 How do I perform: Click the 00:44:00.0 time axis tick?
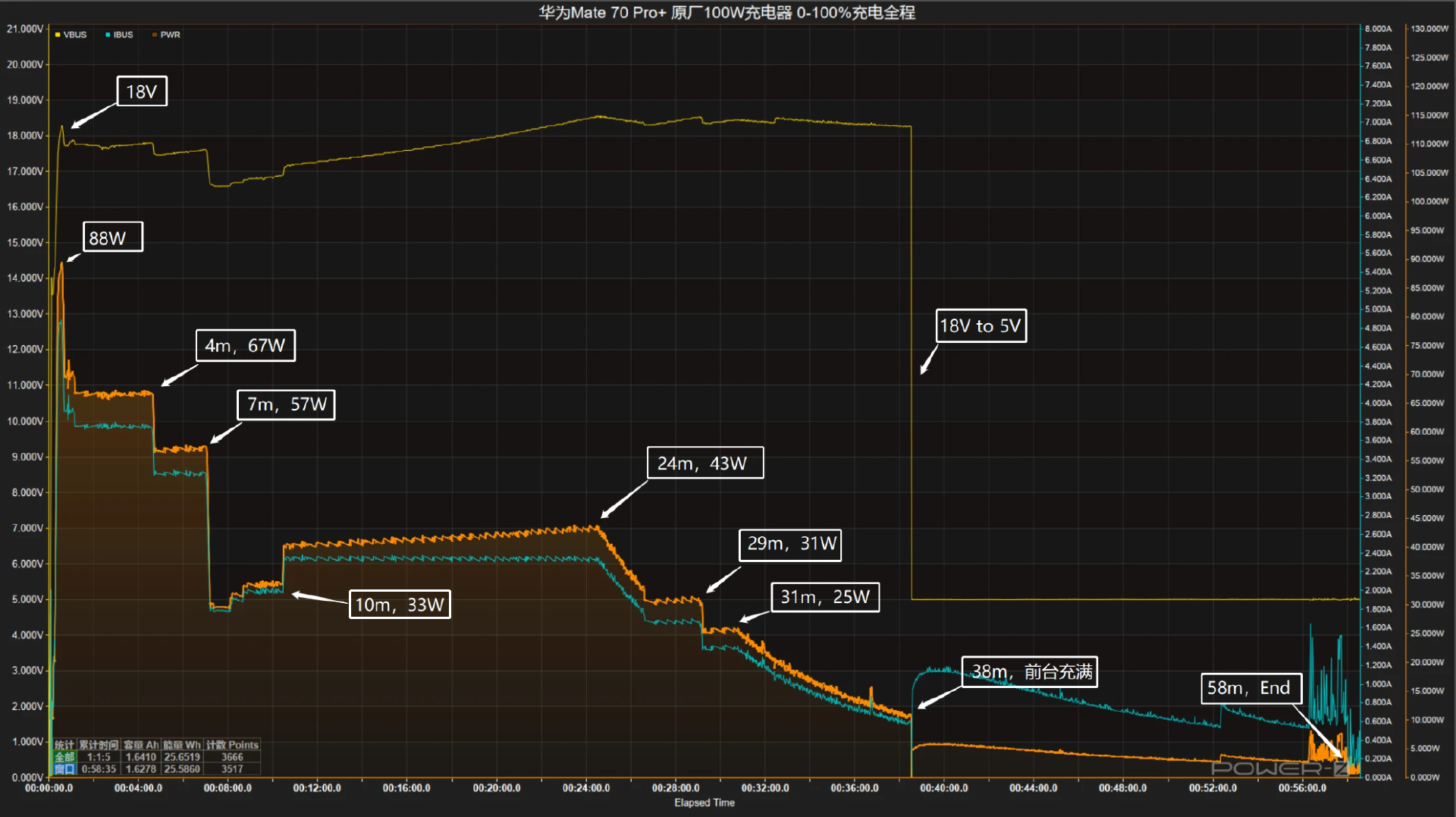coord(1034,788)
